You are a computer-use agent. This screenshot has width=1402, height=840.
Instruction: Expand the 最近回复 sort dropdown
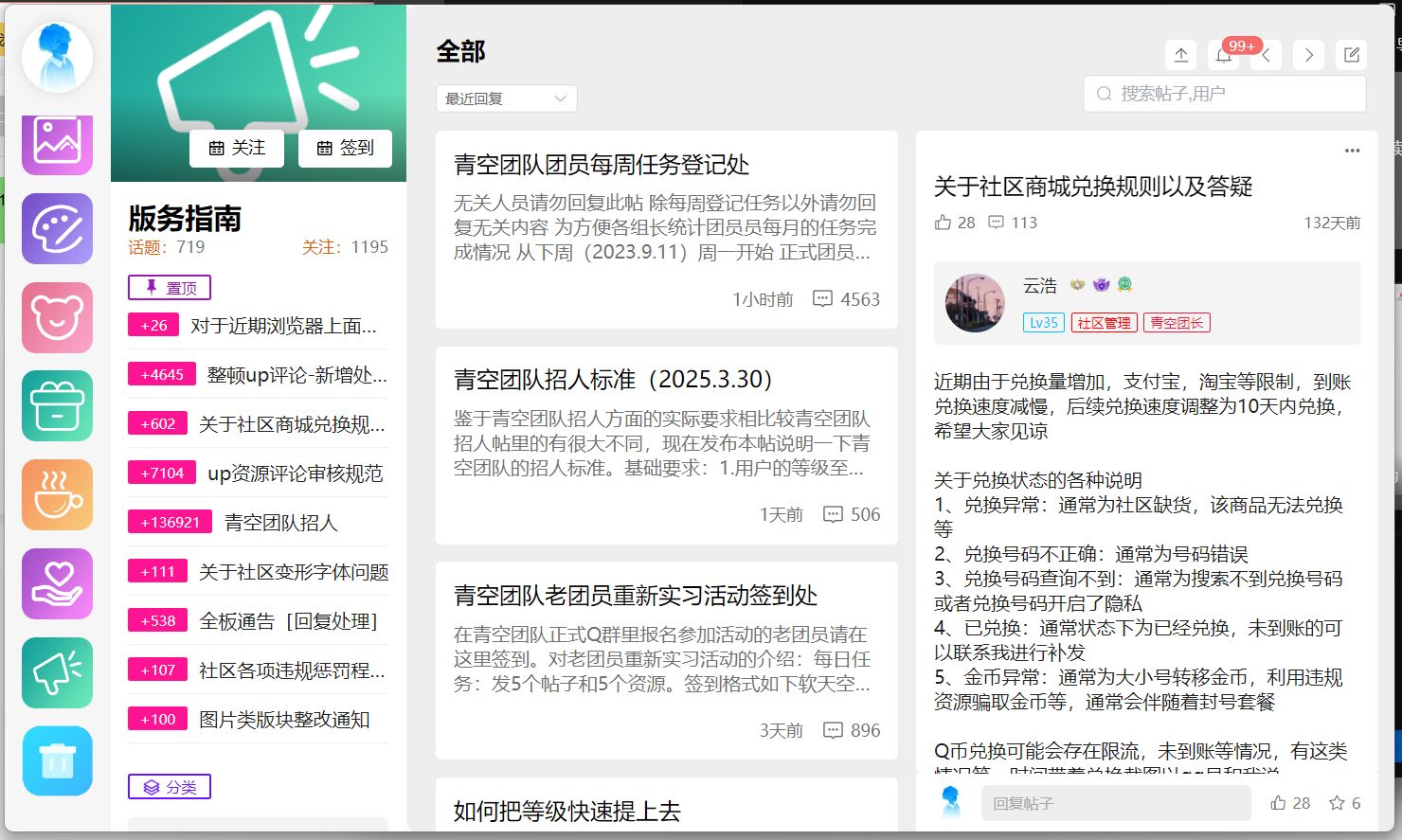point(506,98)
